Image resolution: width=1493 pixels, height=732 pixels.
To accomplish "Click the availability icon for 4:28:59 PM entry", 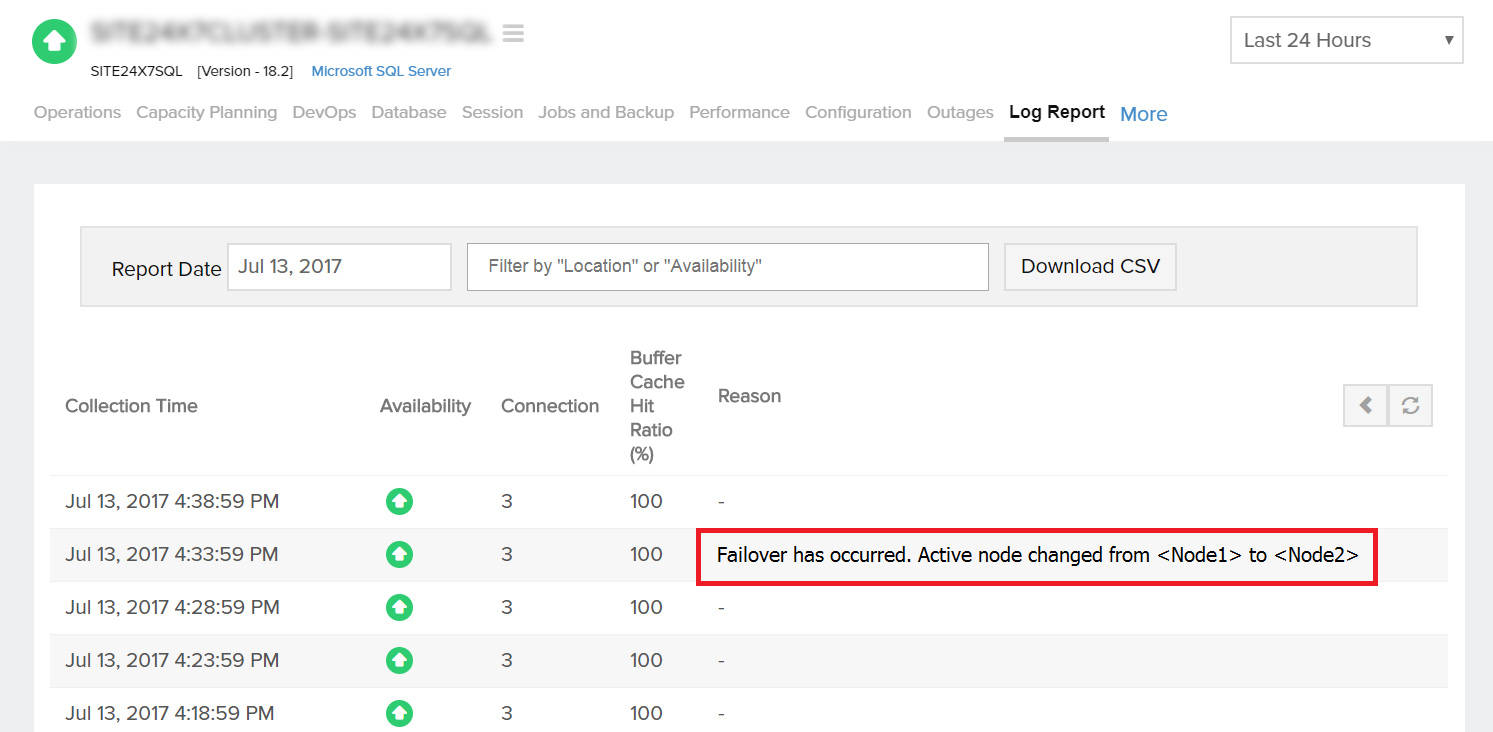I will [x=399, y=607].
